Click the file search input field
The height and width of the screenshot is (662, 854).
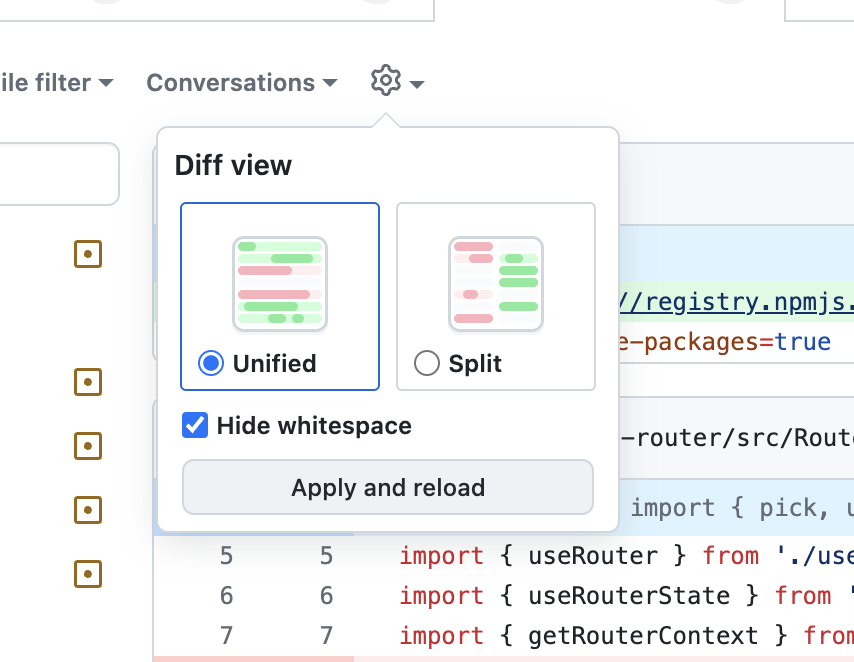[58, 174]
